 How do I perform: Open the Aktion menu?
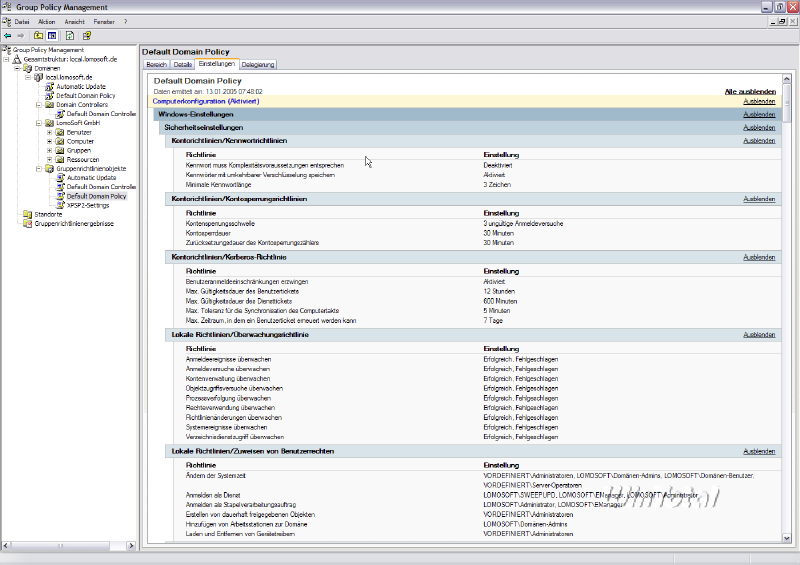[x=47, y=21]
